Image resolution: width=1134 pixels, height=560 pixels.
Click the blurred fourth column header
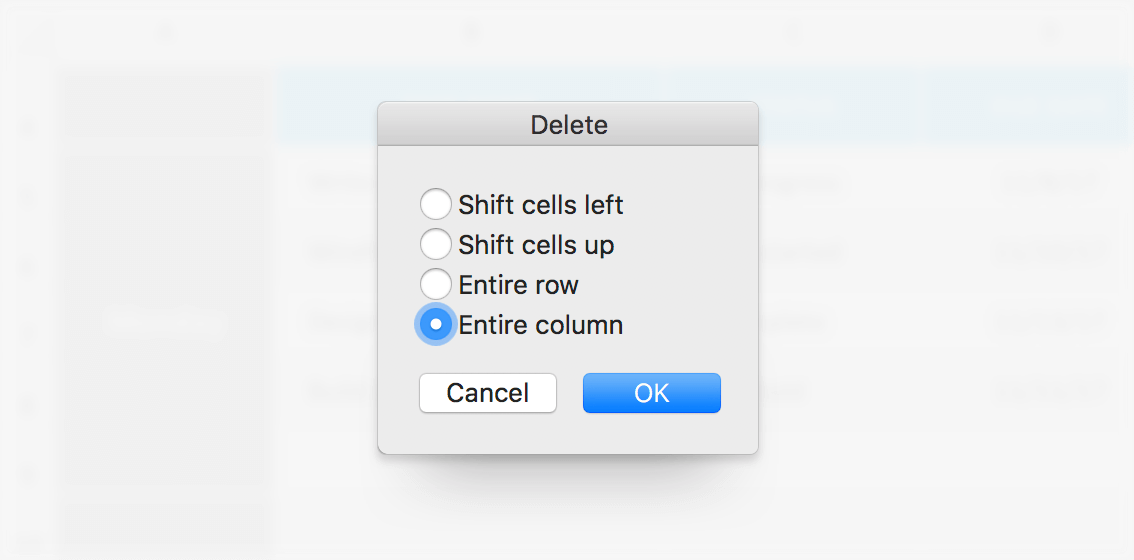pos(1050,33)
